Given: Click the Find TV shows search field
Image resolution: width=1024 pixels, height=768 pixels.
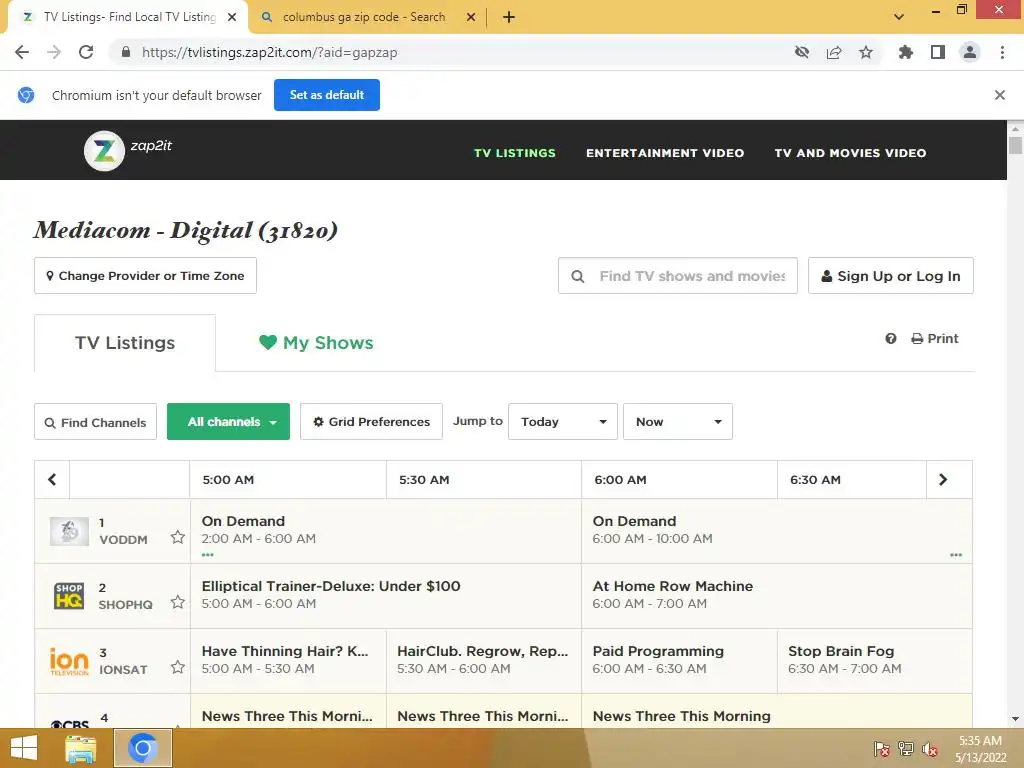Looking at the screenshot, I should pos(678,276).
